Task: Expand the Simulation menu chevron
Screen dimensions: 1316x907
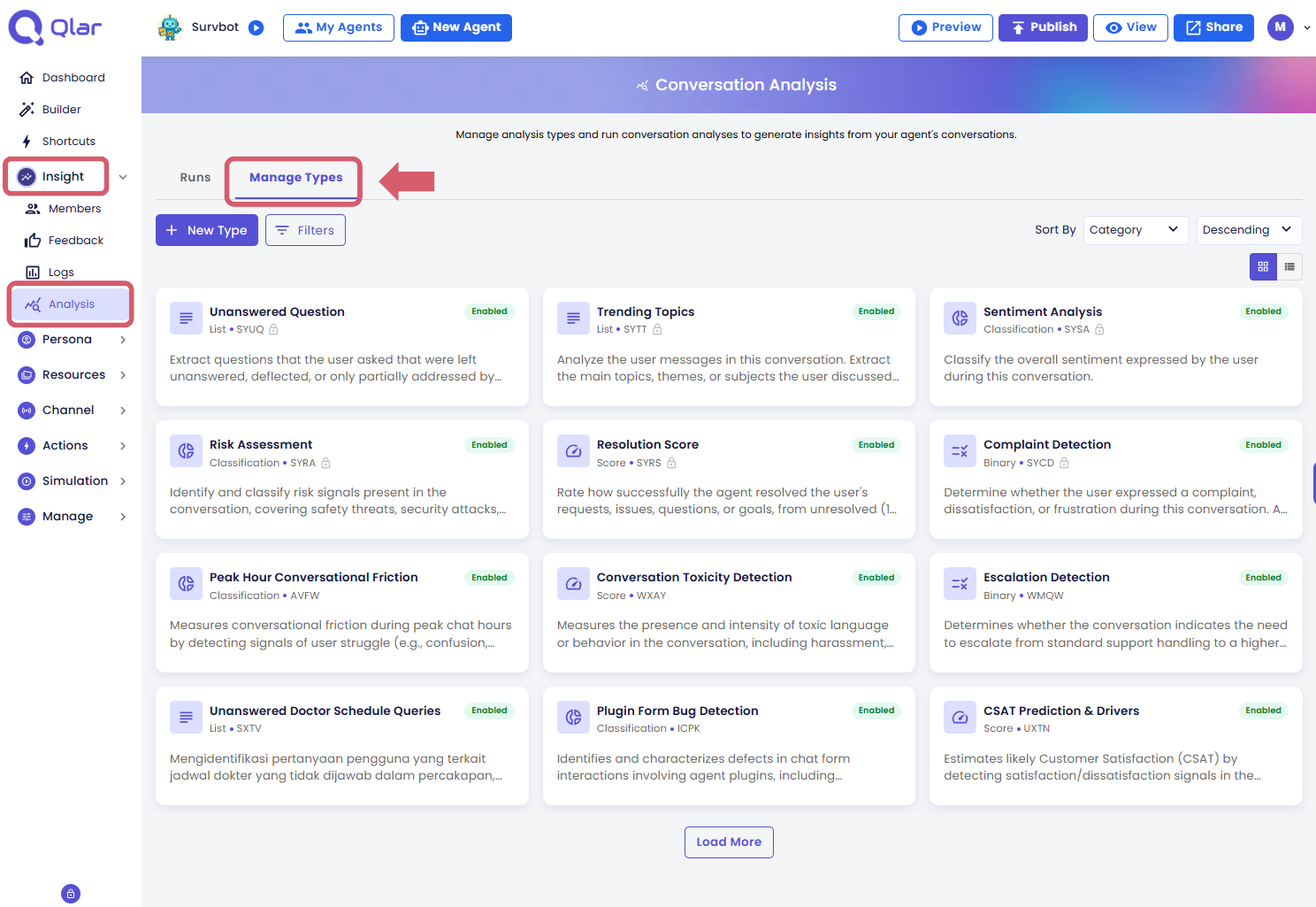Action: [123, 481]
